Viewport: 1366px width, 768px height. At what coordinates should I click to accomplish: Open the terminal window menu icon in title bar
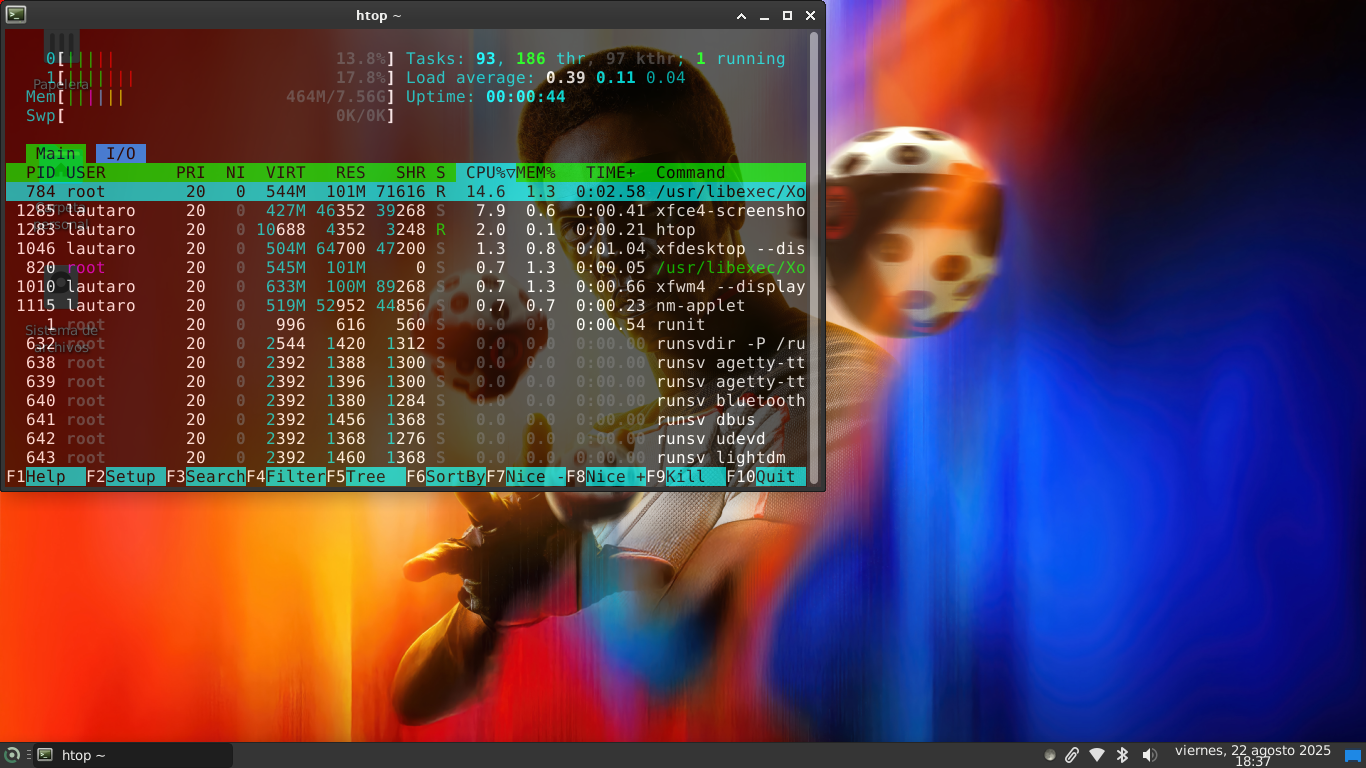(16, 15)
